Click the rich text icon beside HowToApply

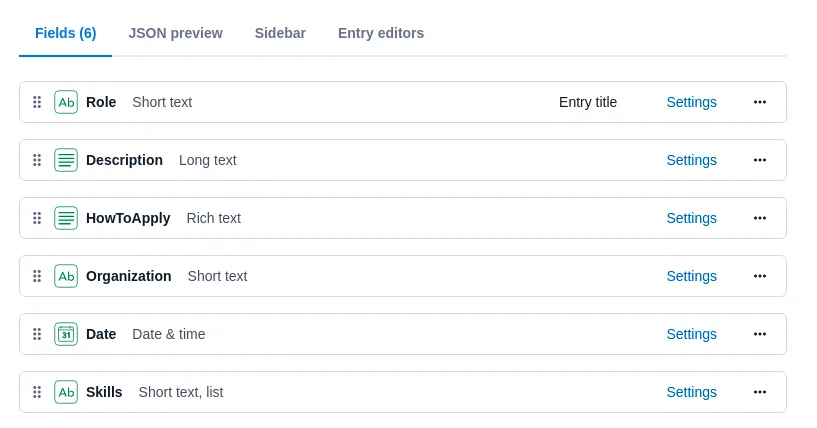coord(66,218)
